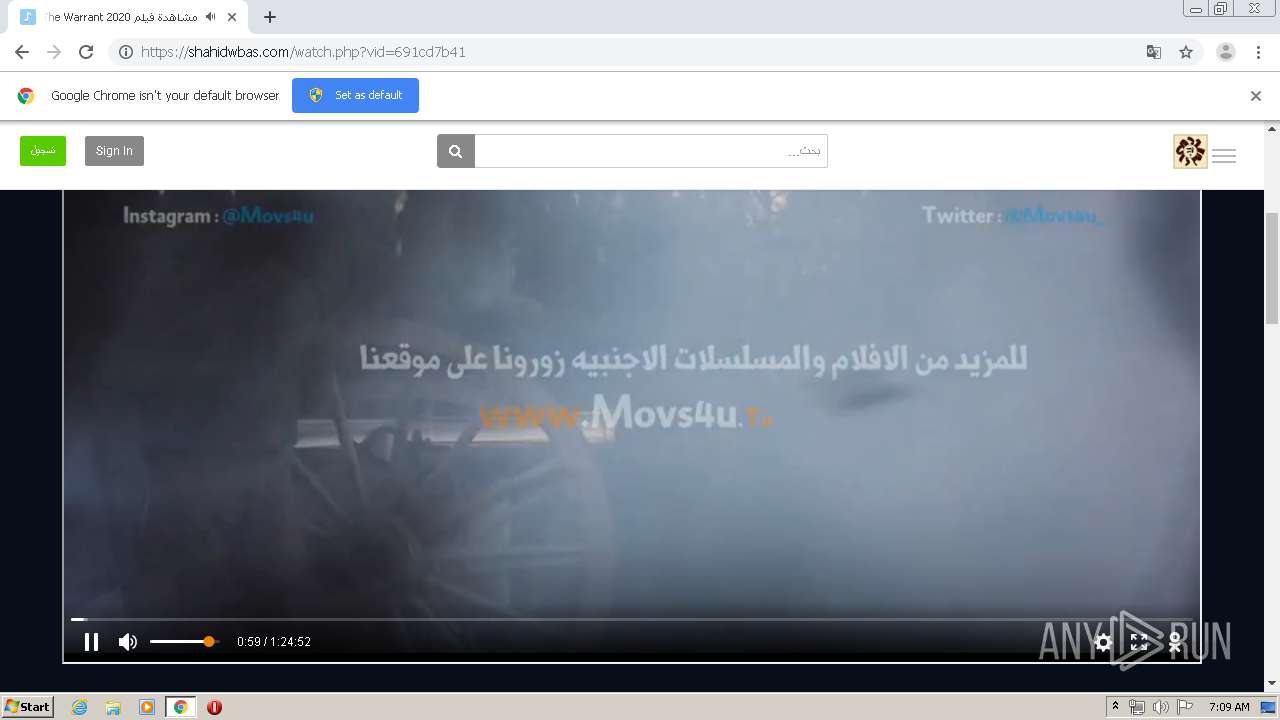Seek on the video progress bar

632,620
